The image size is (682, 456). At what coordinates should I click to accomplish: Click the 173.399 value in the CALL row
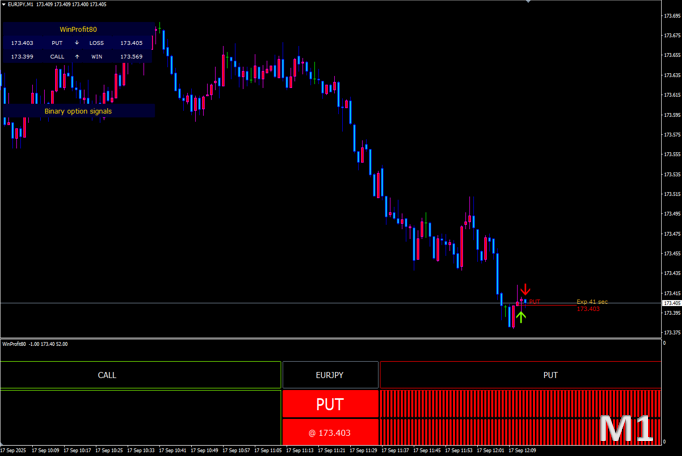point(22,57)
